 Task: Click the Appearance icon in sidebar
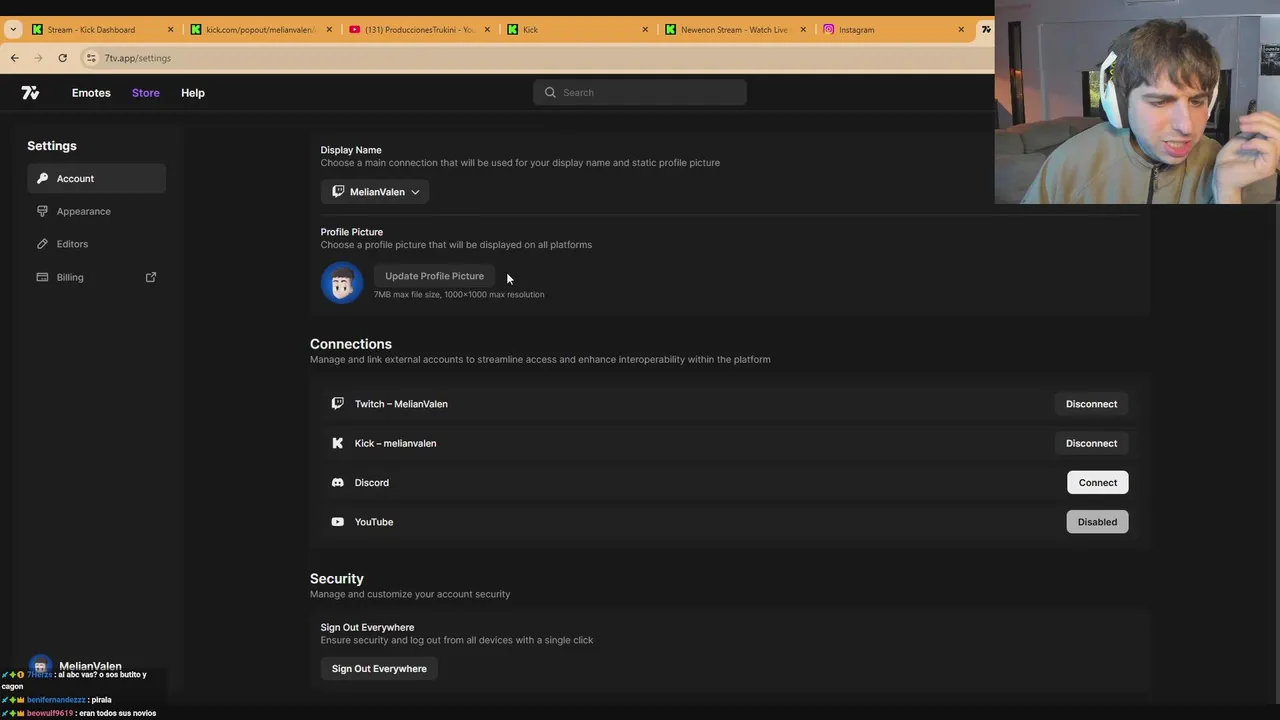(x=42, y=211)
